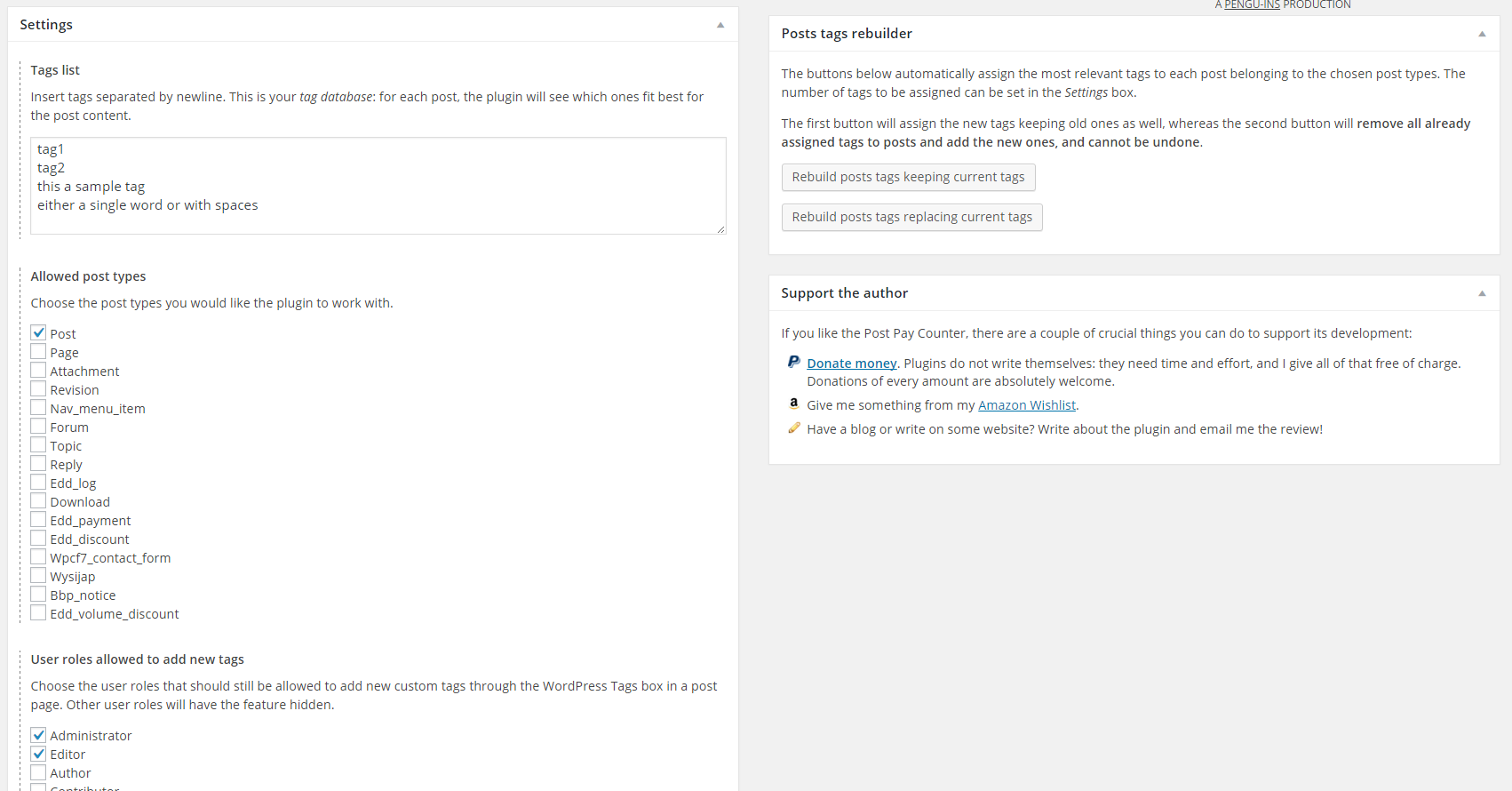
Task: Click the PayPal icon beside Donate money
Action: point(793,362)
